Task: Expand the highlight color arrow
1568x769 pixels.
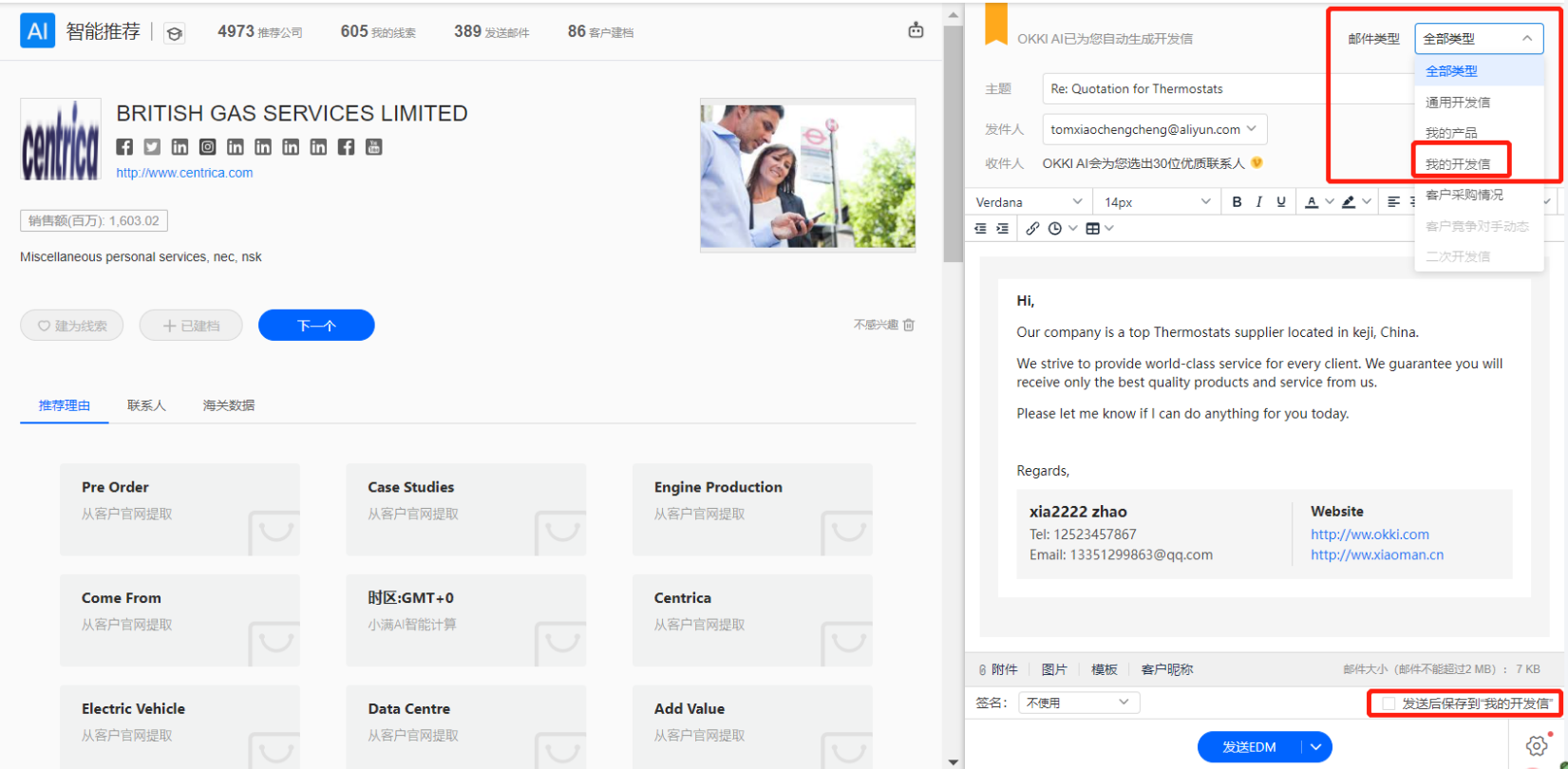Action: tap(1367, 201)
